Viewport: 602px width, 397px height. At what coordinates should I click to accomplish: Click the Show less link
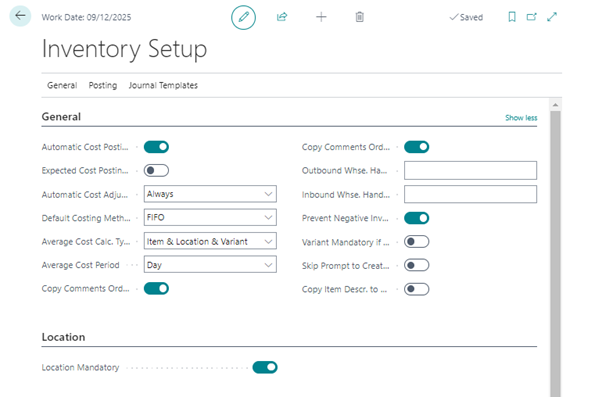click(521, 118)
